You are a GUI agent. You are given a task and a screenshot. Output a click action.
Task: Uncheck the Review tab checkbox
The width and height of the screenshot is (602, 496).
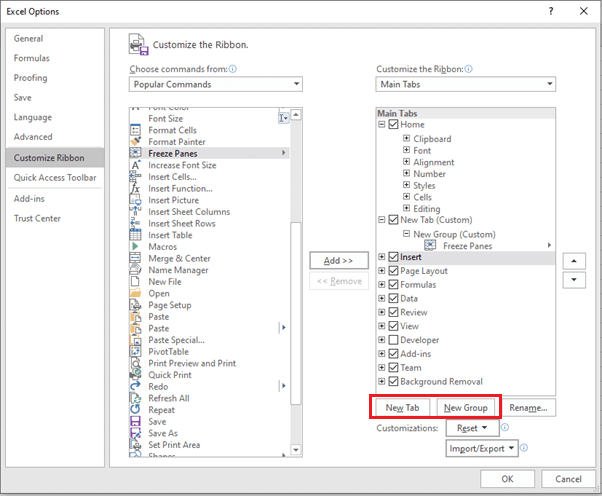393,312
